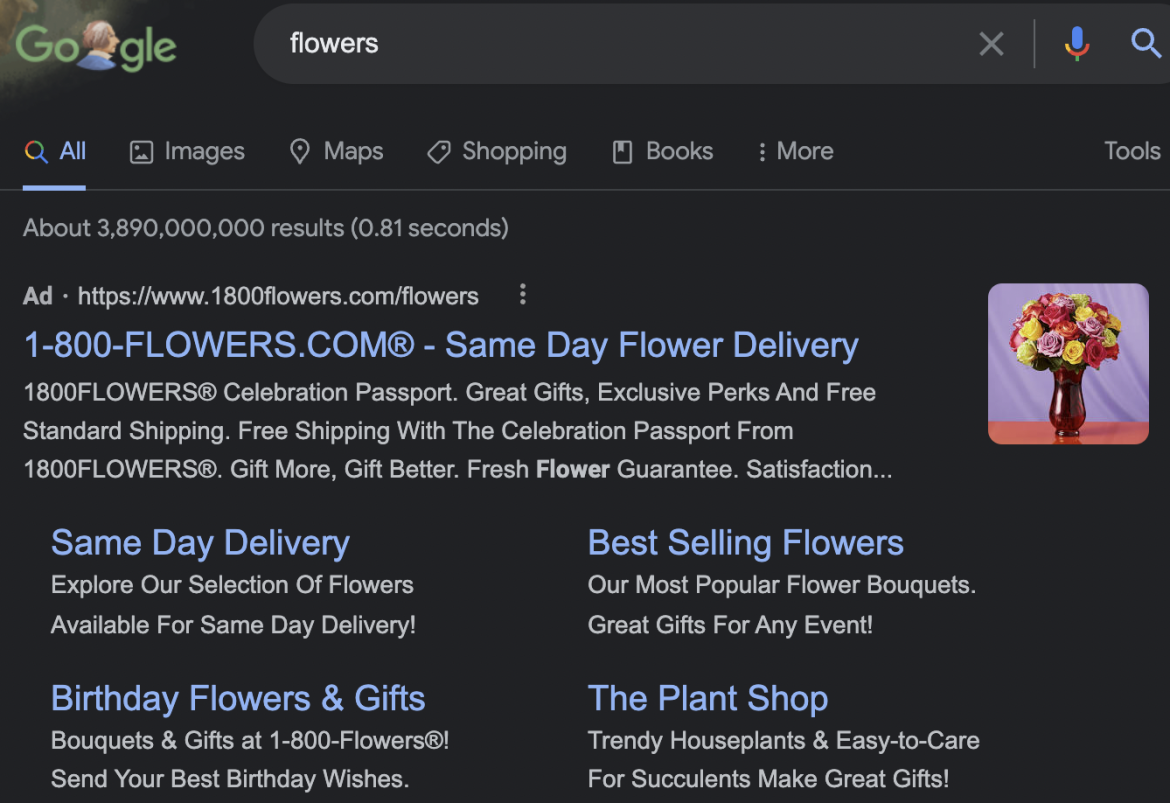
Task: Click the search magnifying glass icon
Action: tap(1144, 43)
